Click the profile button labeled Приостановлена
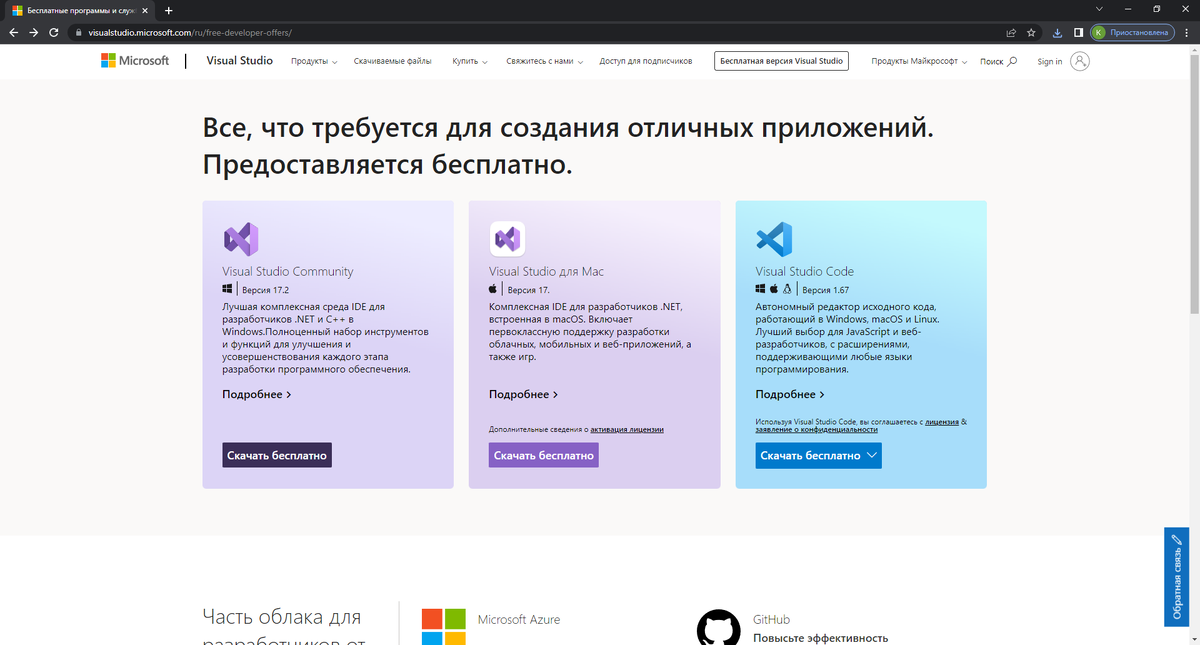 (1131, 32)
